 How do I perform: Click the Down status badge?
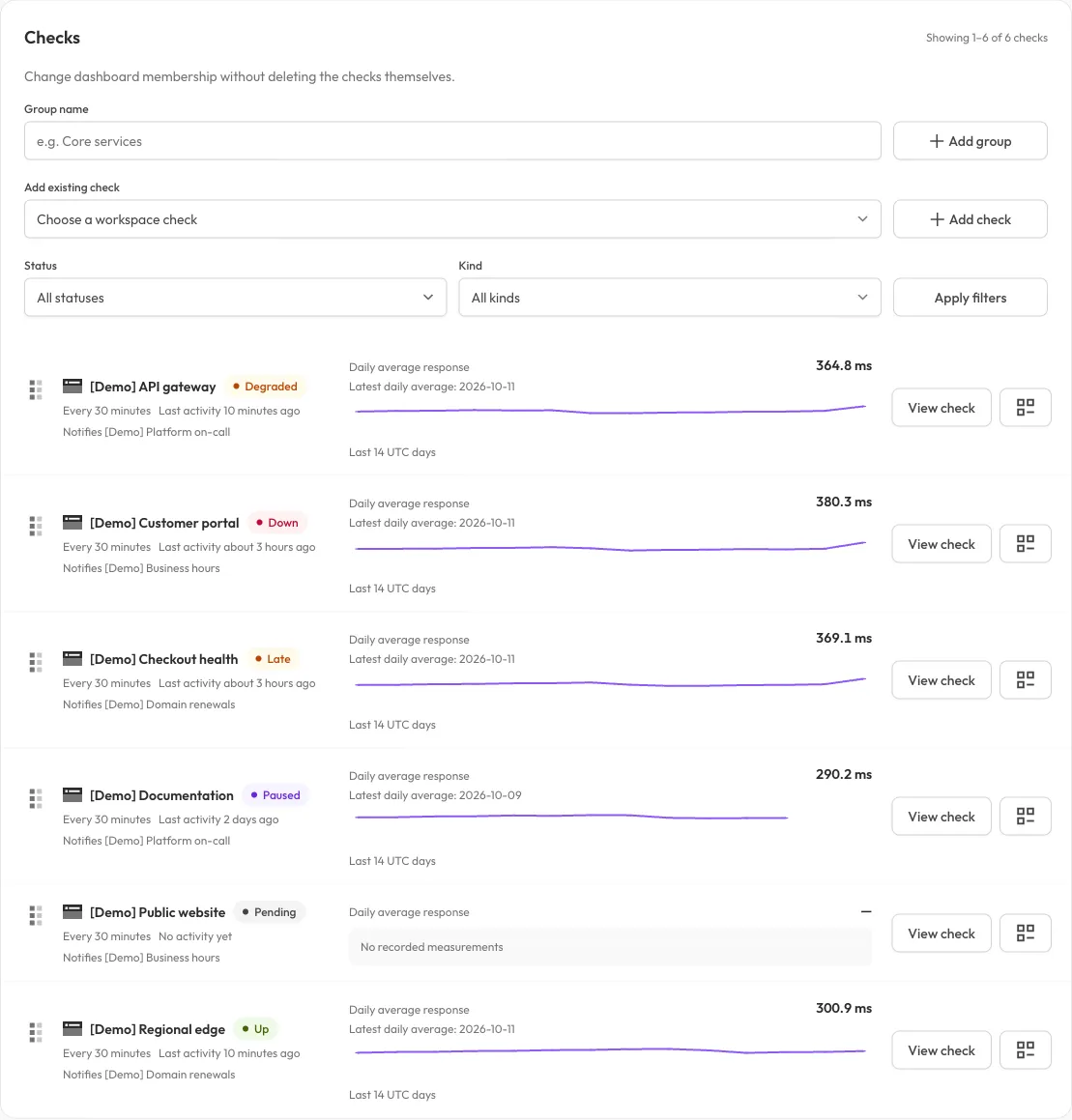click(x=277, y=523)
